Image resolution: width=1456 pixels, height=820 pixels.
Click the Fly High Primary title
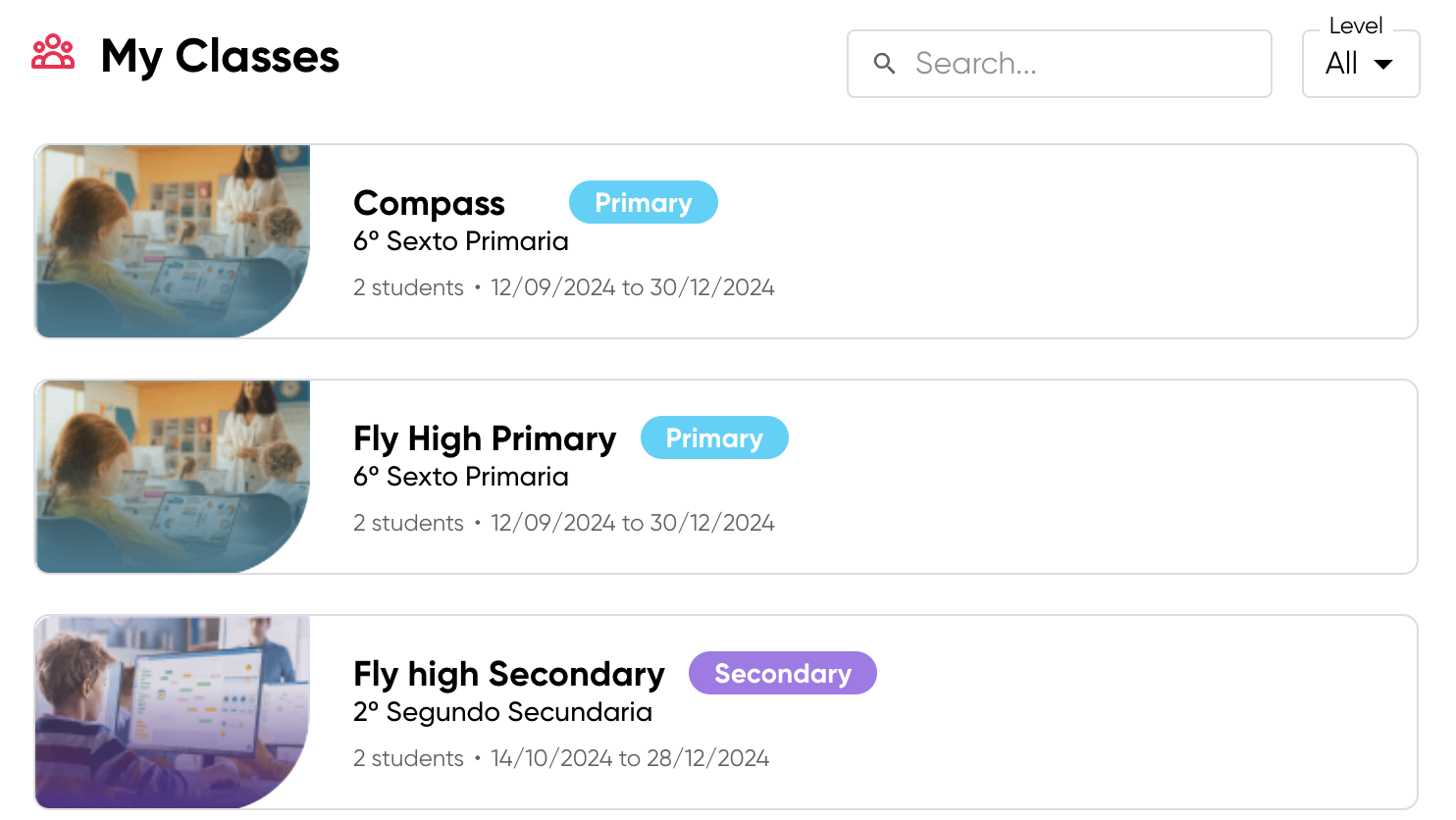coord(485,438)
